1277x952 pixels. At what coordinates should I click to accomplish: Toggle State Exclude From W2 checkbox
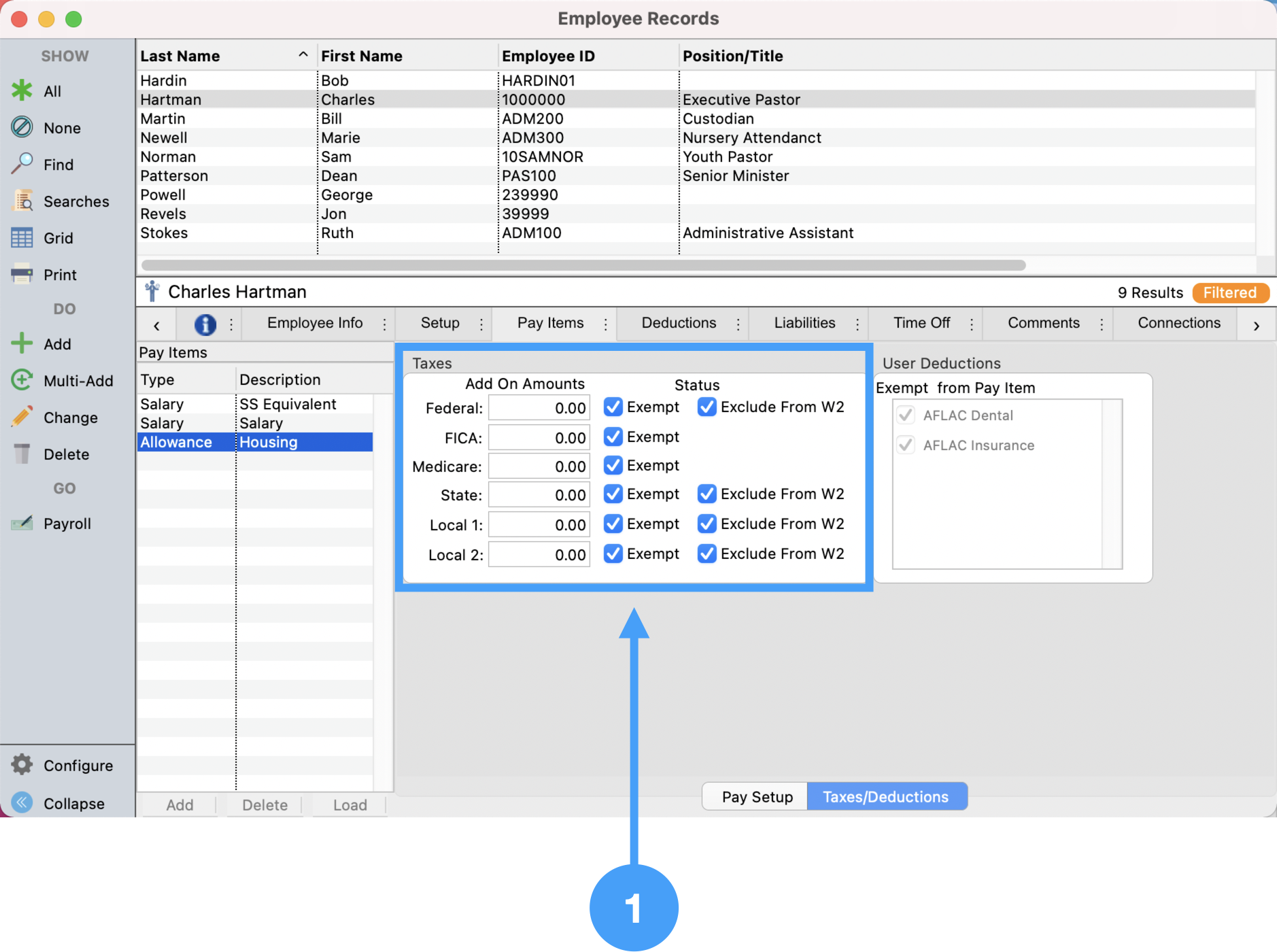click(x=707, y=494)
